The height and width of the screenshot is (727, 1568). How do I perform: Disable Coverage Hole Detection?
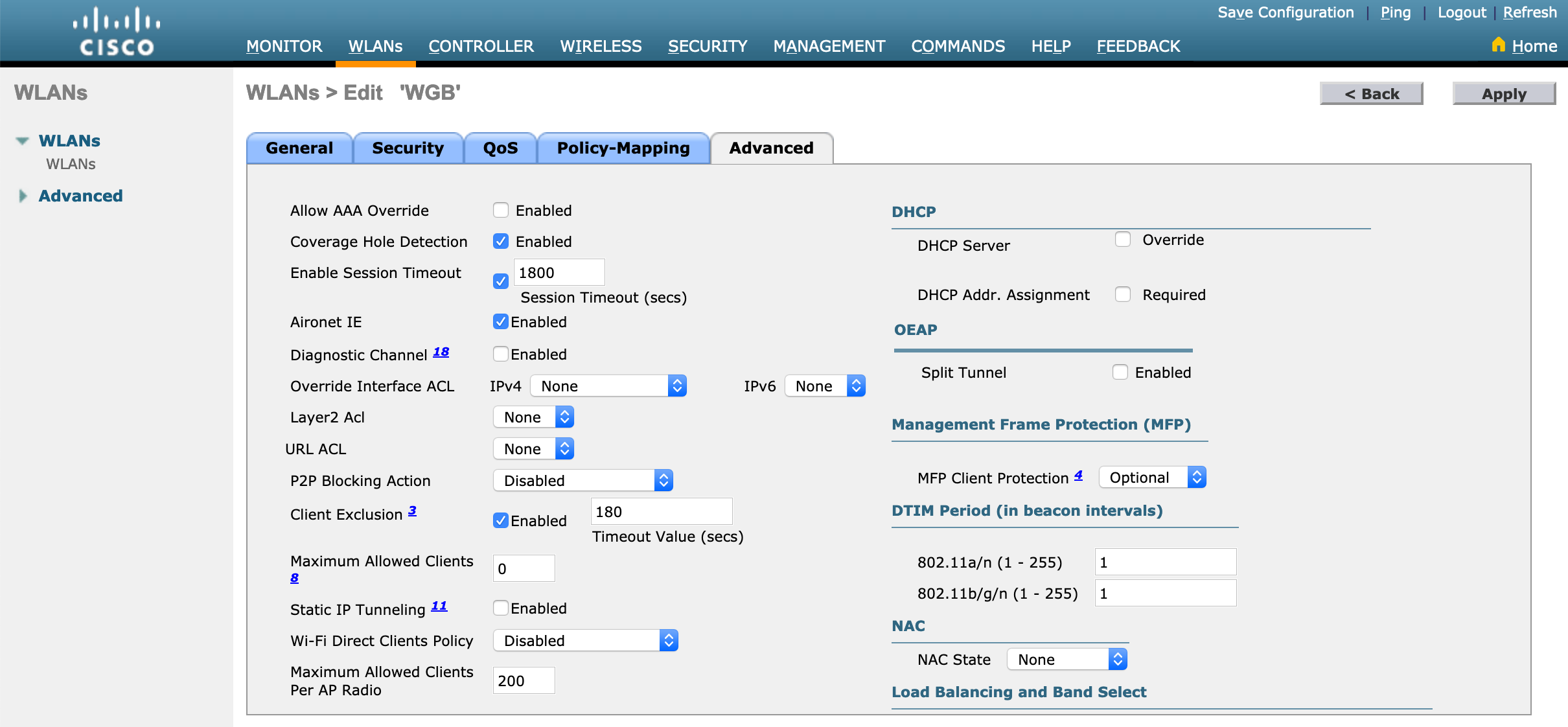click(500, 241)
